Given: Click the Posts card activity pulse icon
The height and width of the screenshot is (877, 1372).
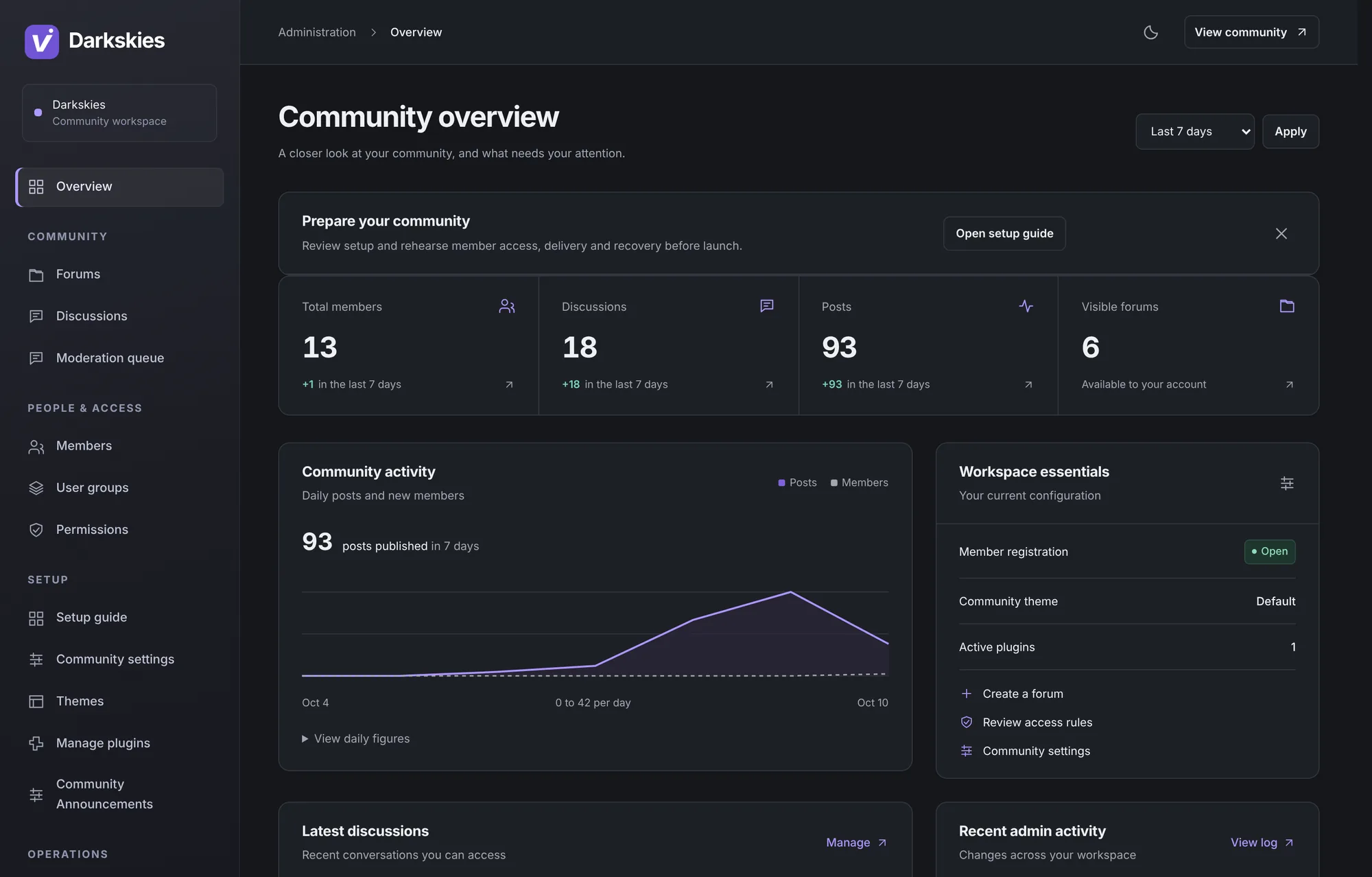Looking at the screenshot, I should pyautogui.click(x=1026, y=306).
